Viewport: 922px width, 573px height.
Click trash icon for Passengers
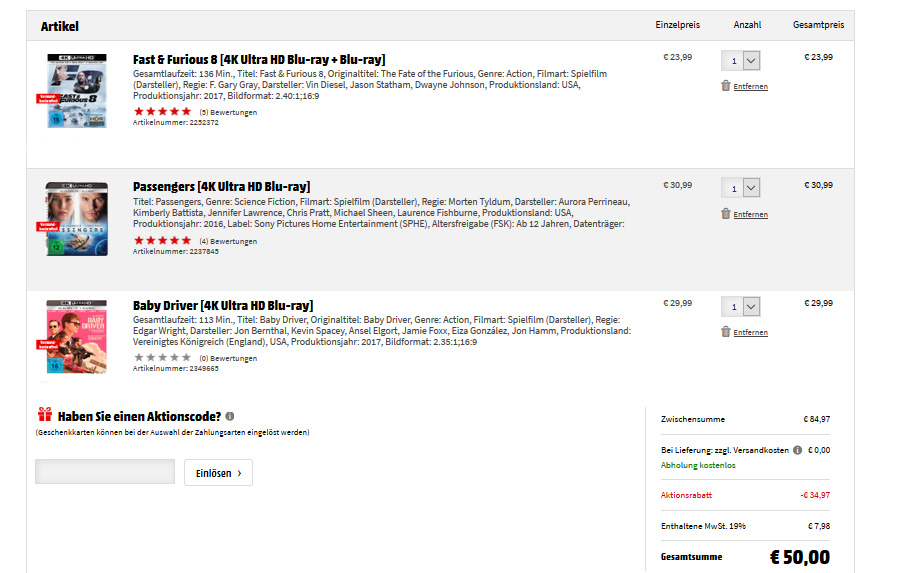(726, 213)
